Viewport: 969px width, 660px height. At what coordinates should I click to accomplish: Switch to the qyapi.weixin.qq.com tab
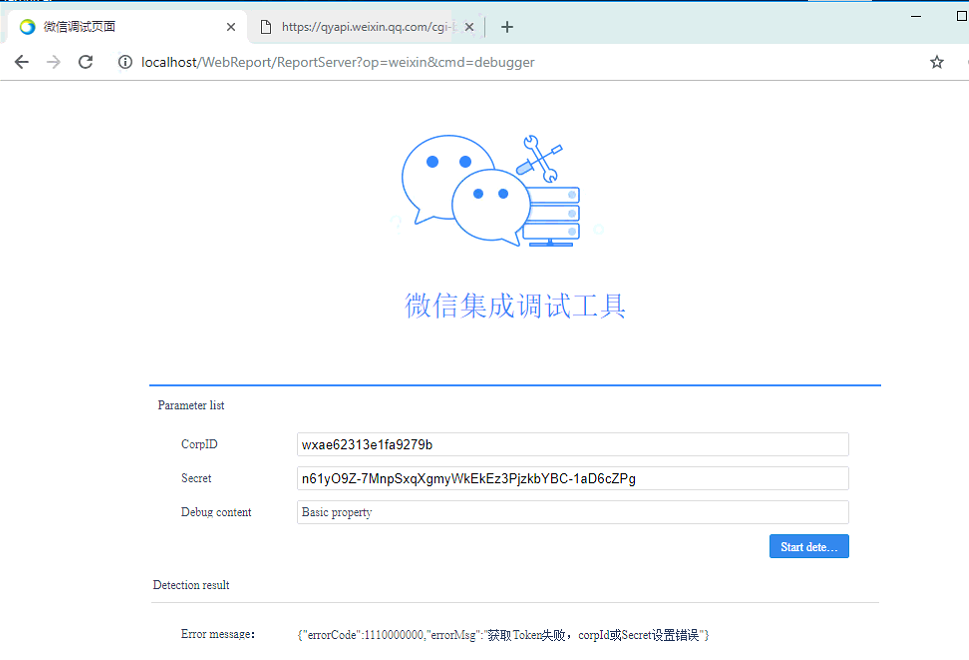365,27
